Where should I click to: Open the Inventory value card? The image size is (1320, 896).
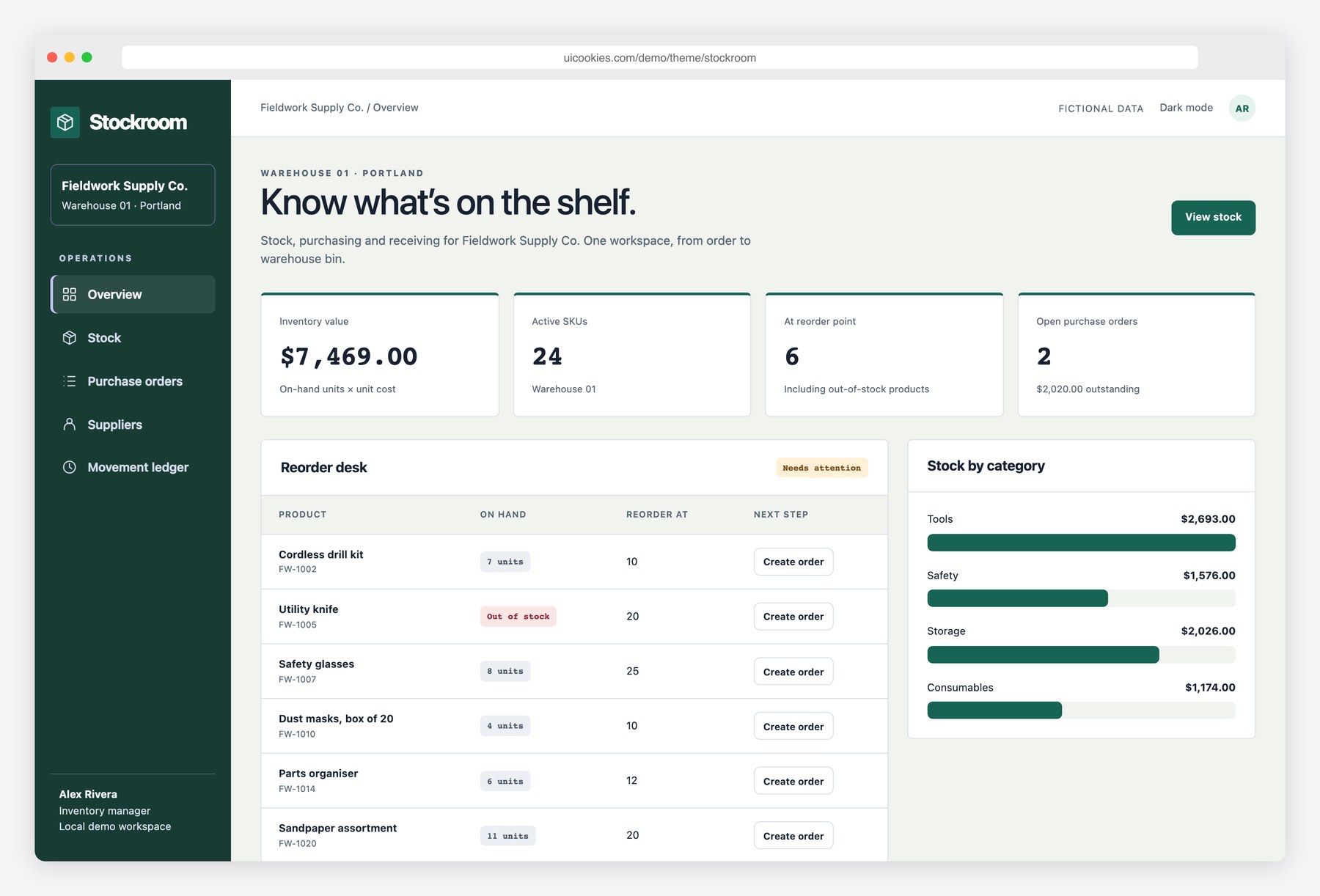pos(380,355)
